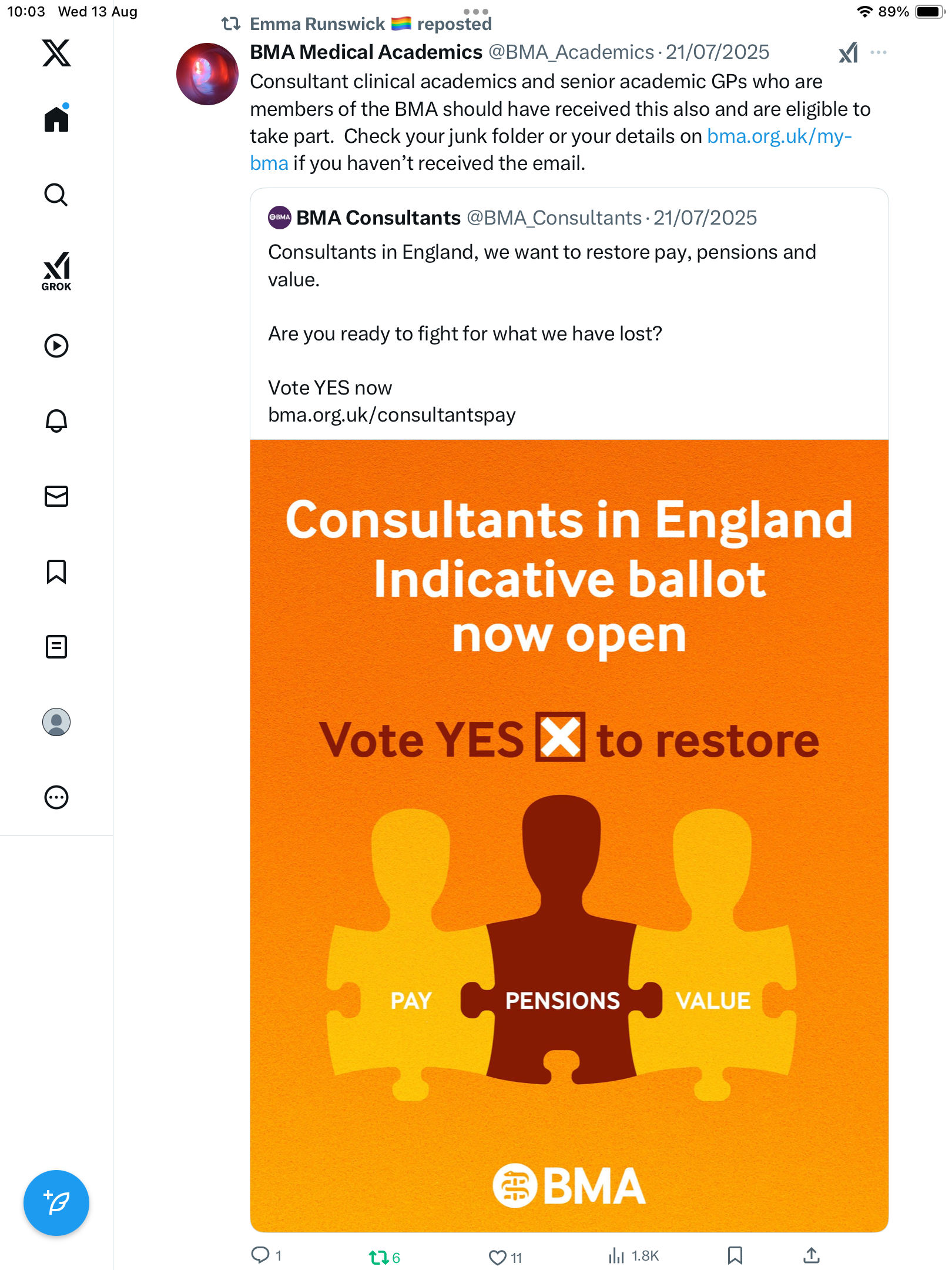Image resolution: width=952 pixels, height=1270 pixels.
Task: Open the post's three-dot options menu
Action: coord(879,53)
